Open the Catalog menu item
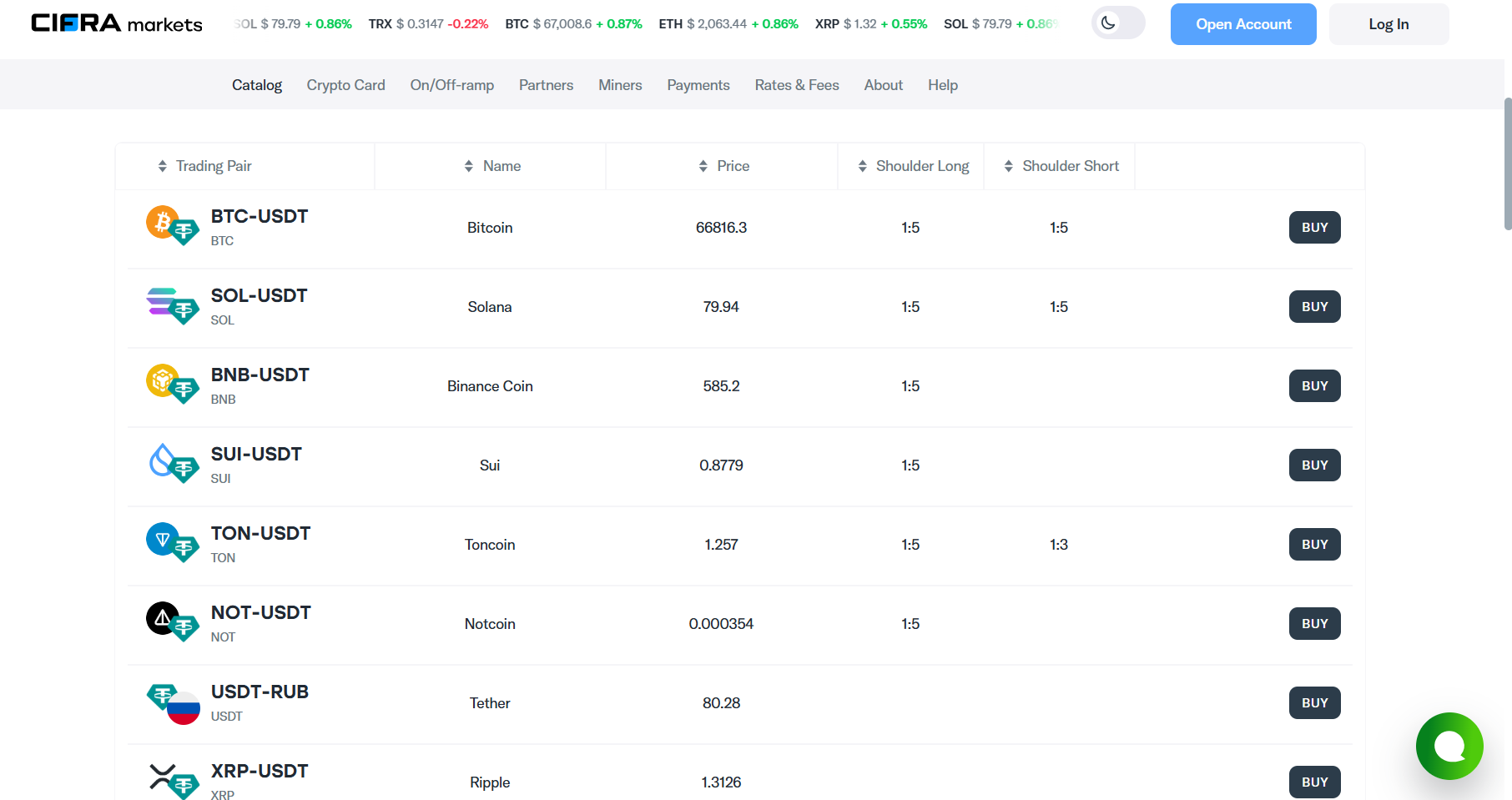 pos(256,84)
